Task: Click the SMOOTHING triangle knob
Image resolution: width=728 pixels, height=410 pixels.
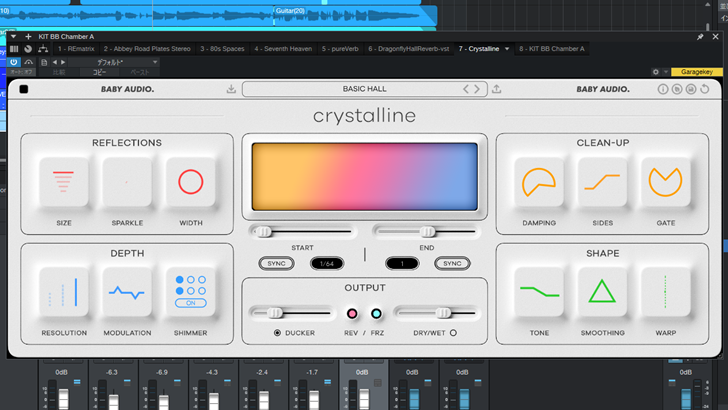Action: coord(602,292)
